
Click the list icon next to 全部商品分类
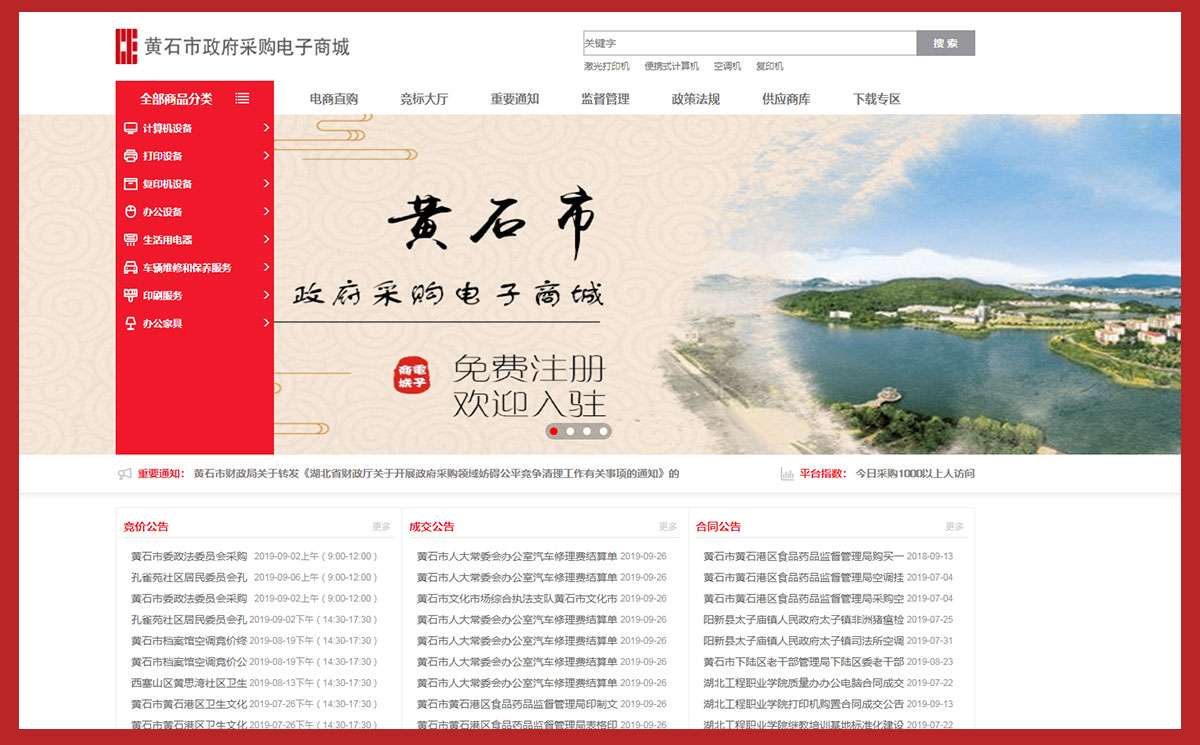242,98
